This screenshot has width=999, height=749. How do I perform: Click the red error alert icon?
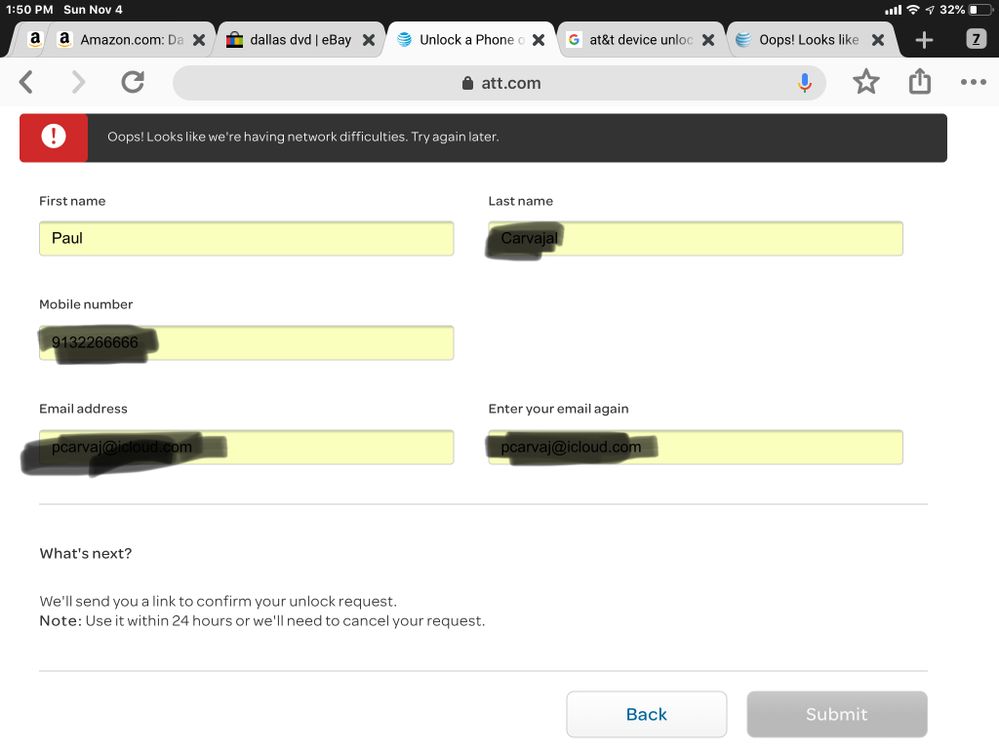[x=52, y=137]
